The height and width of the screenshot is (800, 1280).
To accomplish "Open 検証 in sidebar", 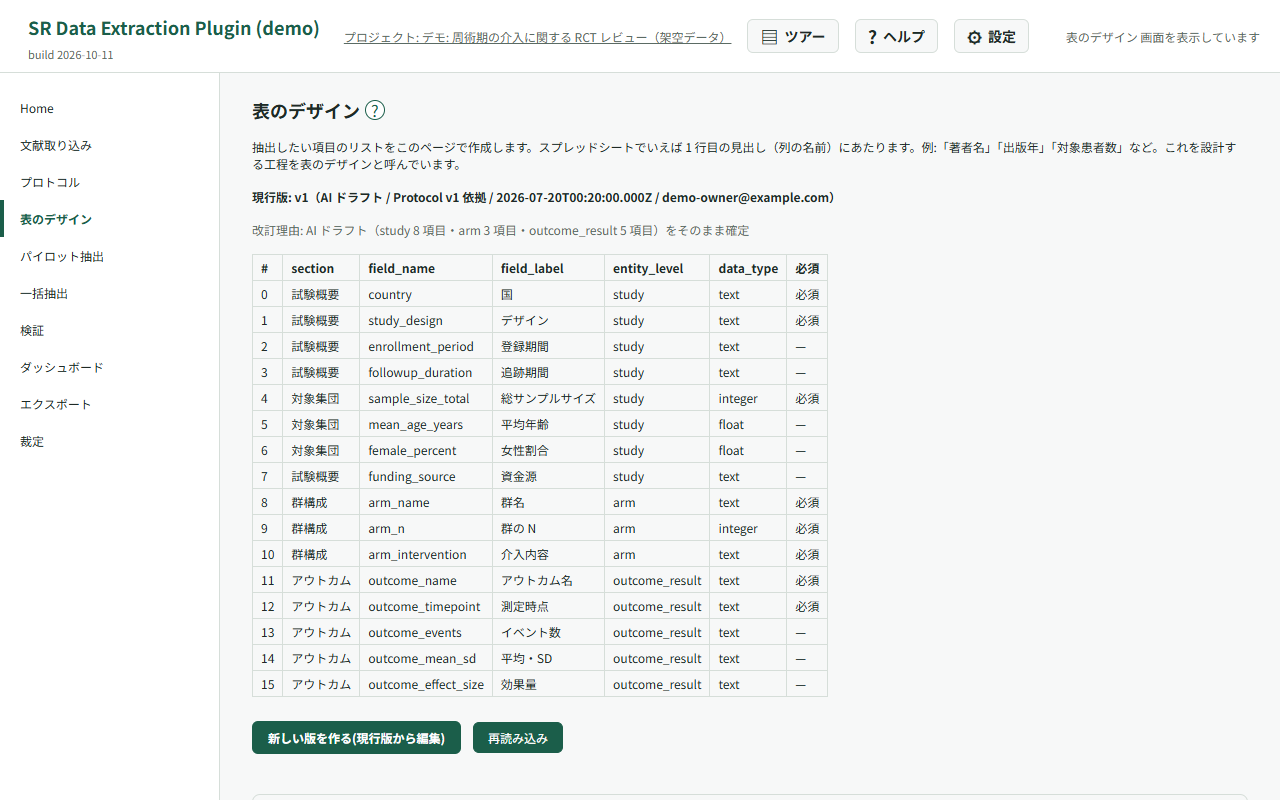I will tap(110, 330).
